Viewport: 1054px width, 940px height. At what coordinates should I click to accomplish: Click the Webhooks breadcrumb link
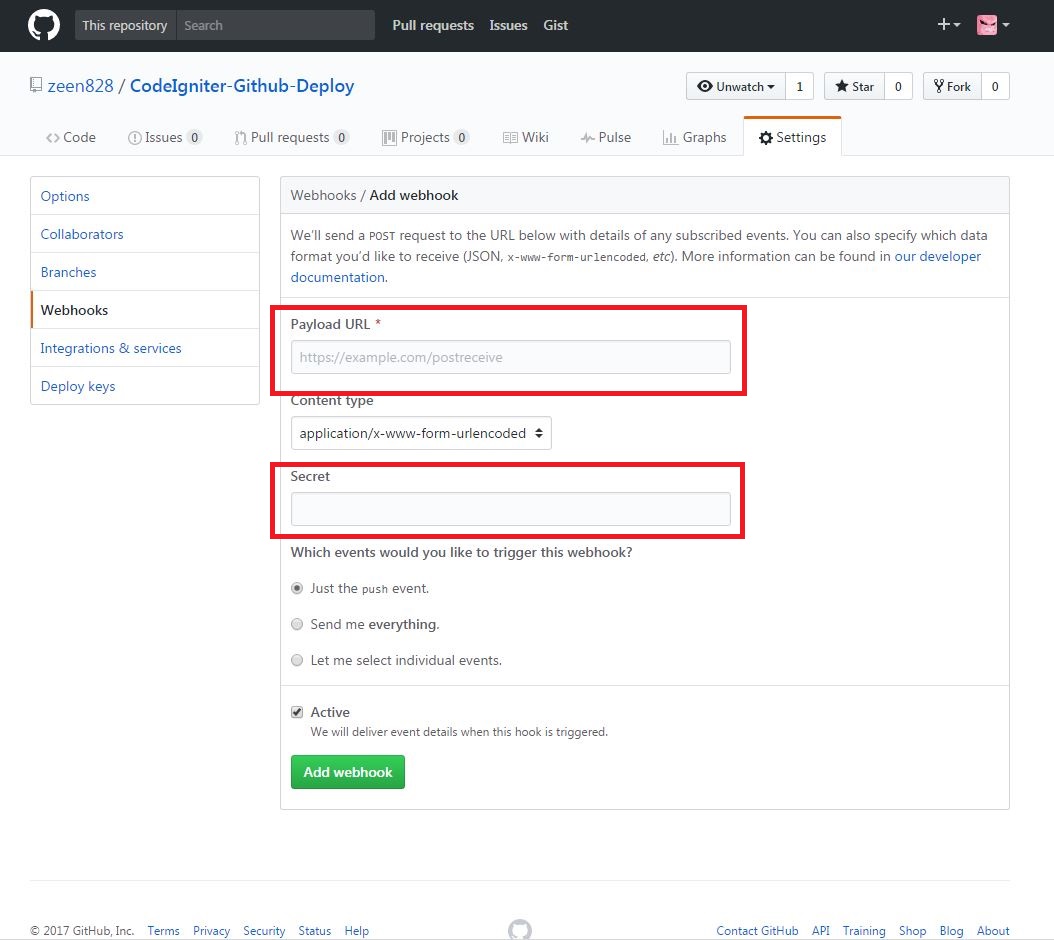323,195
